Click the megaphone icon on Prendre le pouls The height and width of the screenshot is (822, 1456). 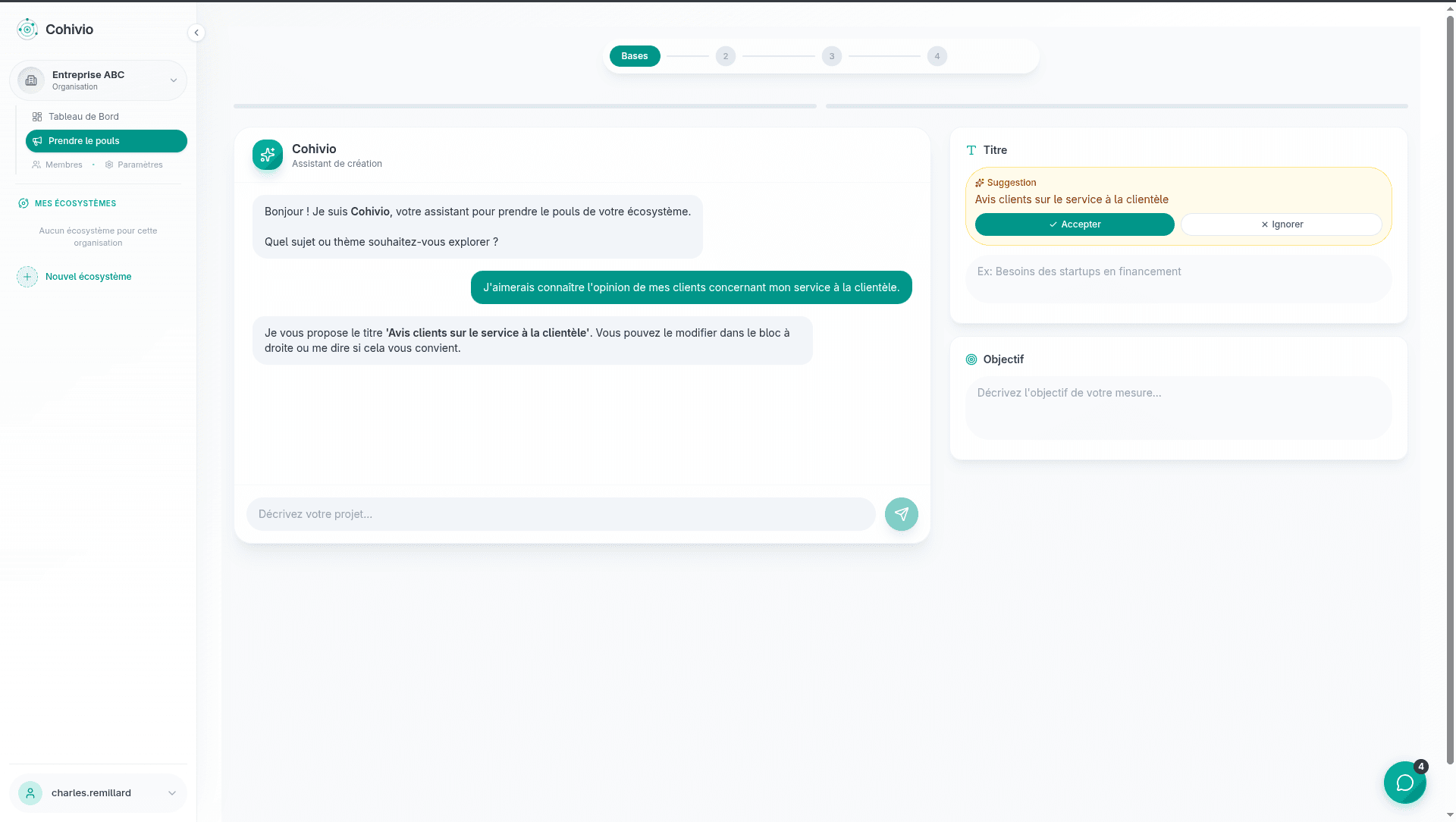[37, 141]
